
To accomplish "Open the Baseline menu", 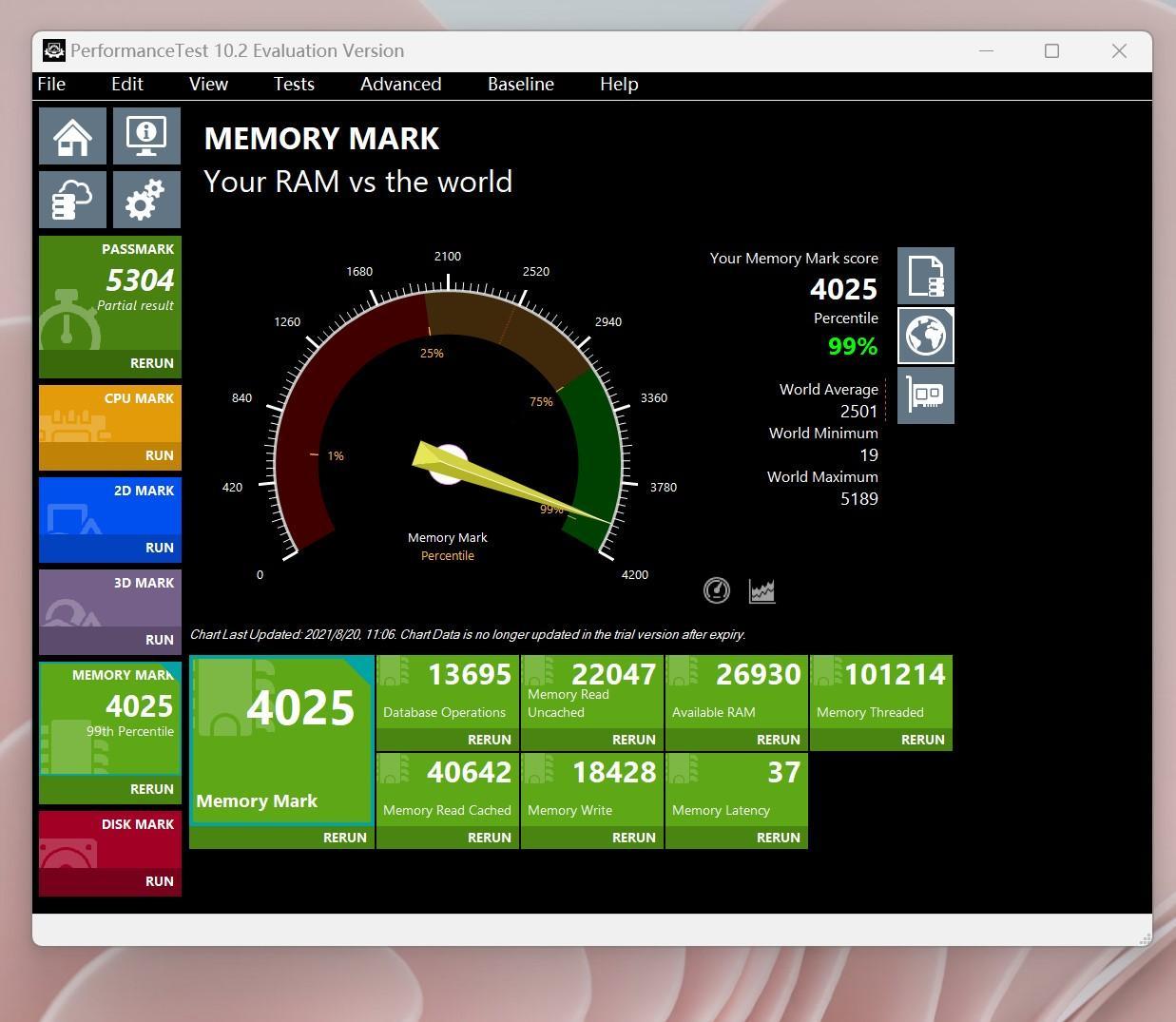I will (x=520, y=85).
